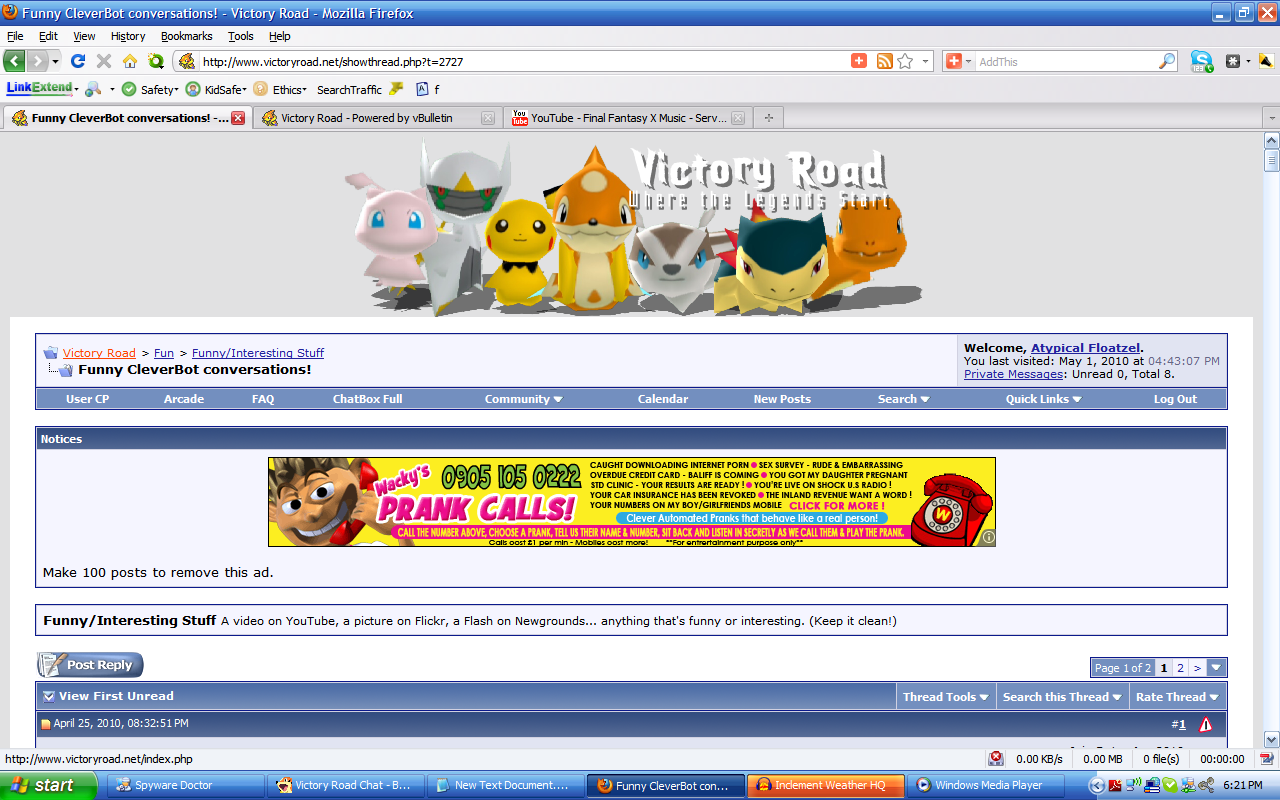Open the Rate Thread dropdown
1280x800 pixels.
point(1177,697)
